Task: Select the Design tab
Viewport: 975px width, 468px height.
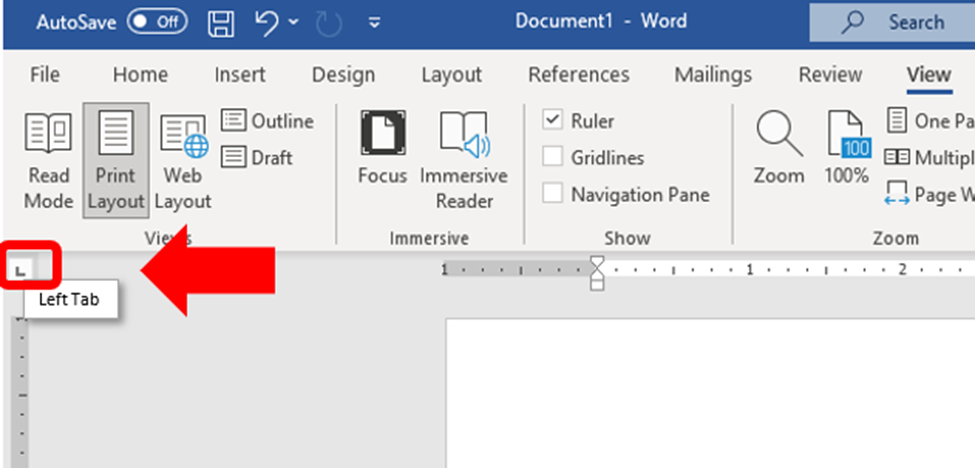Action: tap(343, 75)
